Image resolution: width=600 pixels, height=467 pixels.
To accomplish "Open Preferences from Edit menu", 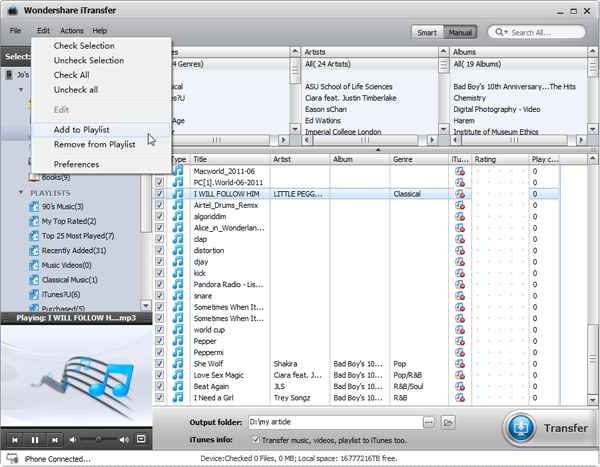I will 101,164.
